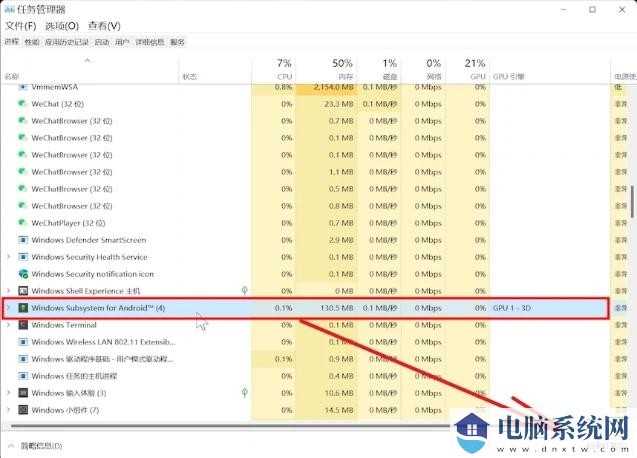Click the horizontal scrollbar at the list bottom

230,426
